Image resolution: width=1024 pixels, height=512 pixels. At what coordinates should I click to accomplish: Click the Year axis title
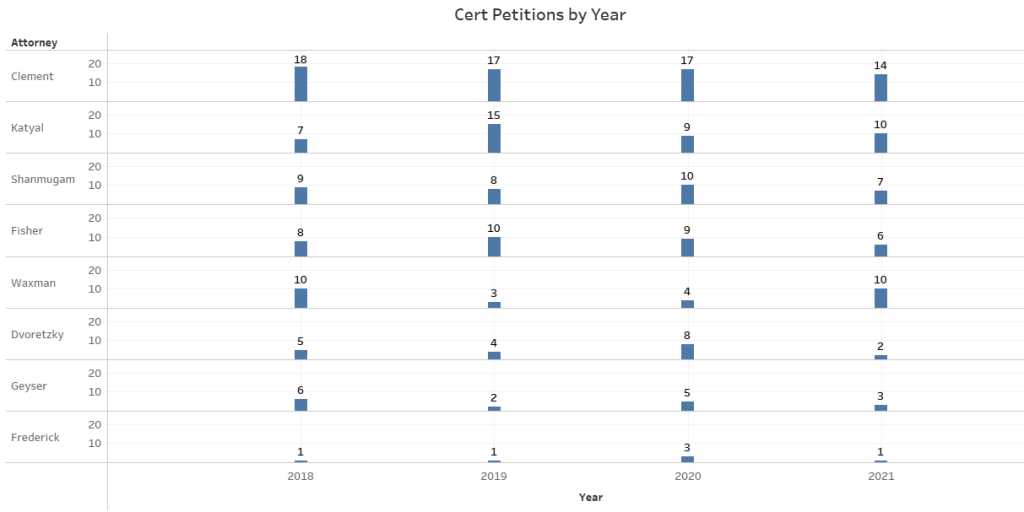(x=590, y=497)
